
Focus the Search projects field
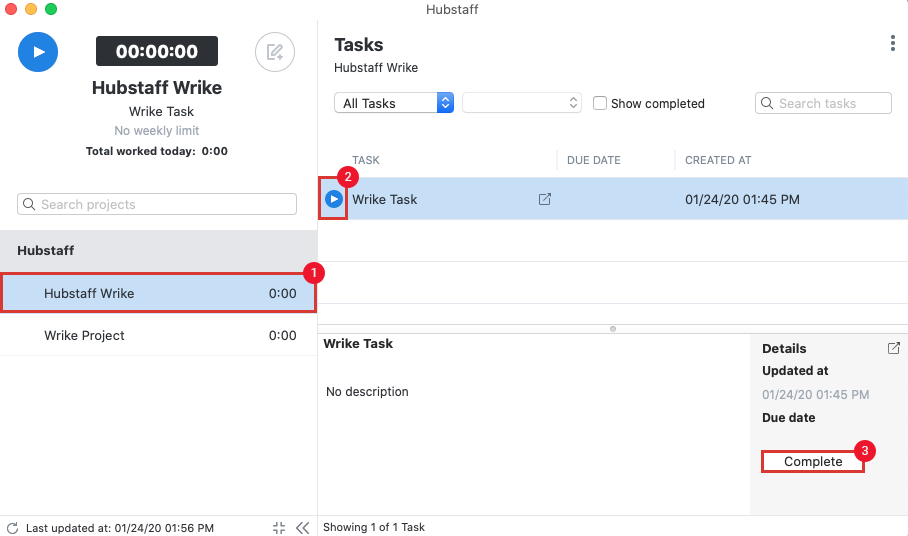pyautogui.click(x=157, y=204)
